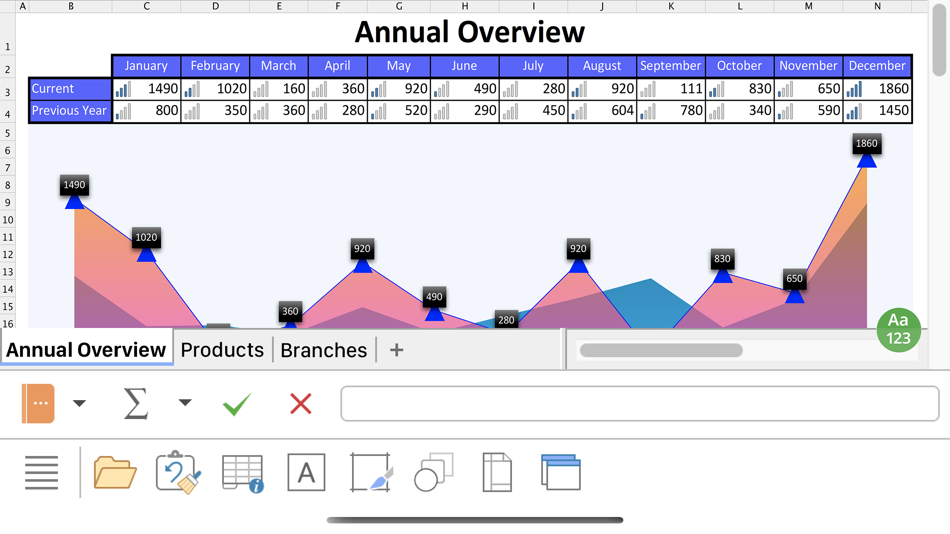Switch to the Branches sheet tab
Viewport: 950px width, 534px height.
pos(324,350)
